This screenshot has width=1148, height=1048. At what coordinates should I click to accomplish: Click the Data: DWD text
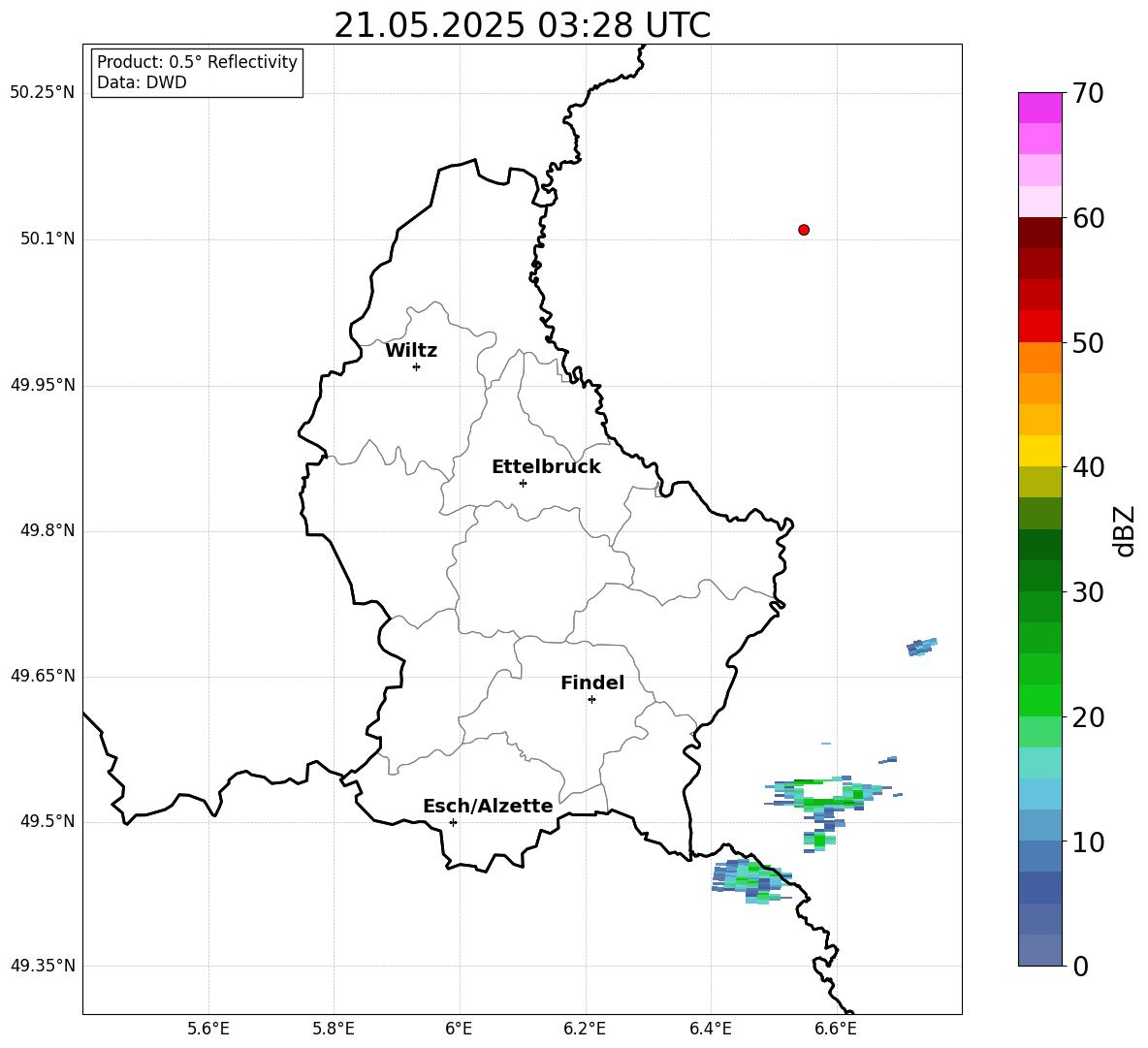coord(142,82)
